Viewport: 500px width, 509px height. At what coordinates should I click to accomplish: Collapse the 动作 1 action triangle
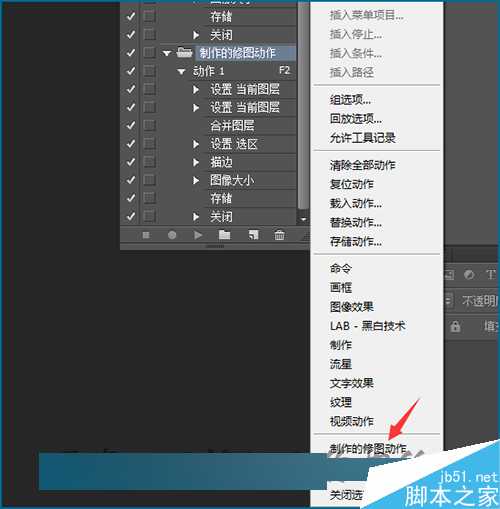coord(181,71)
